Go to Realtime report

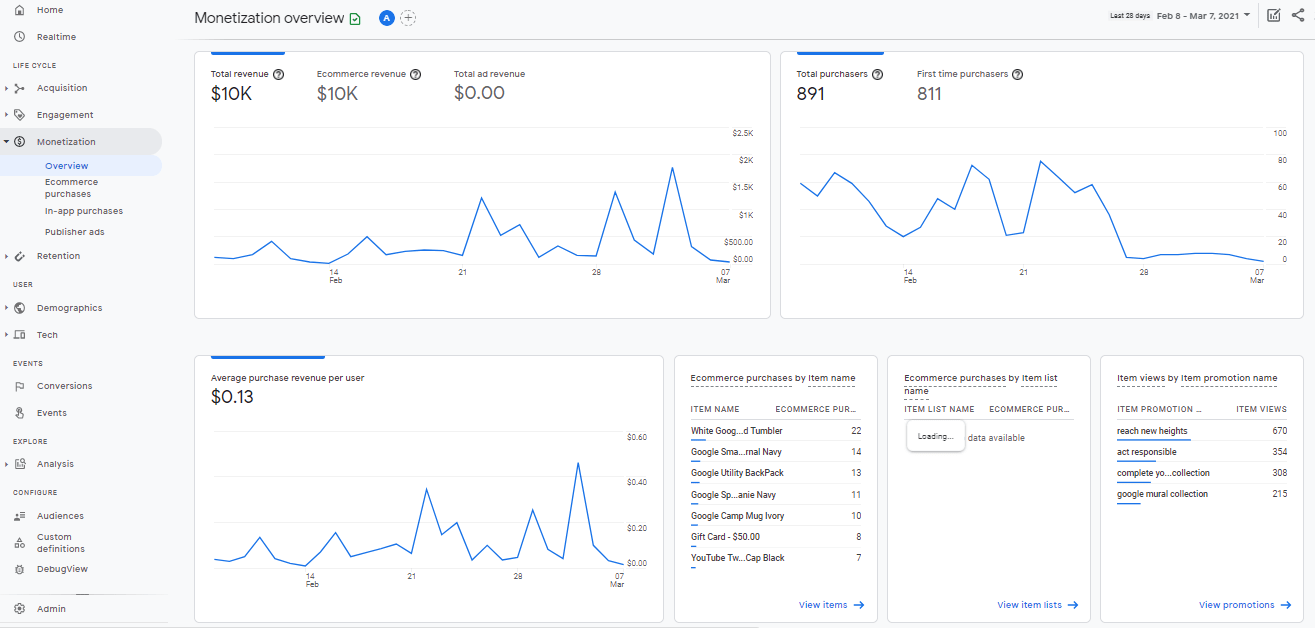pyautogui.click(x=56, y=37)
